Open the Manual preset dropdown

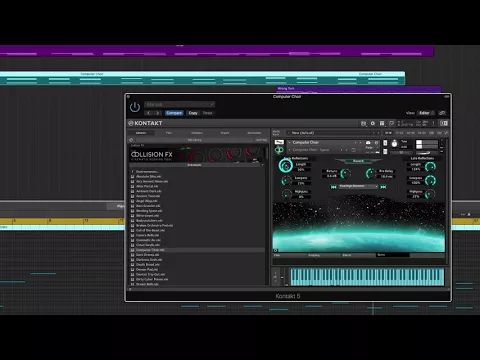[x=180, y=104]
